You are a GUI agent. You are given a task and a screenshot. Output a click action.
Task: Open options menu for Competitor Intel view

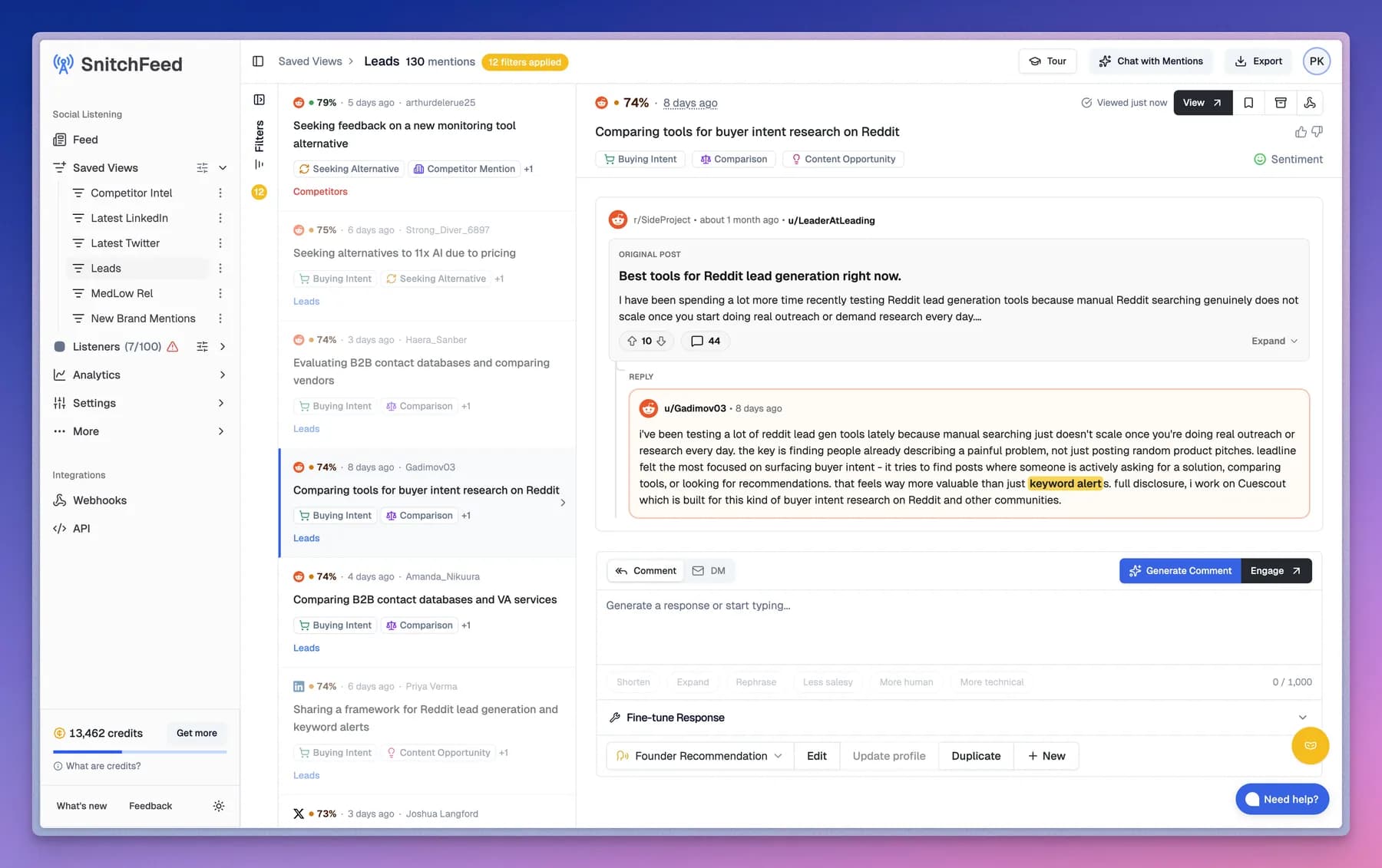click(x=220, y=193)
